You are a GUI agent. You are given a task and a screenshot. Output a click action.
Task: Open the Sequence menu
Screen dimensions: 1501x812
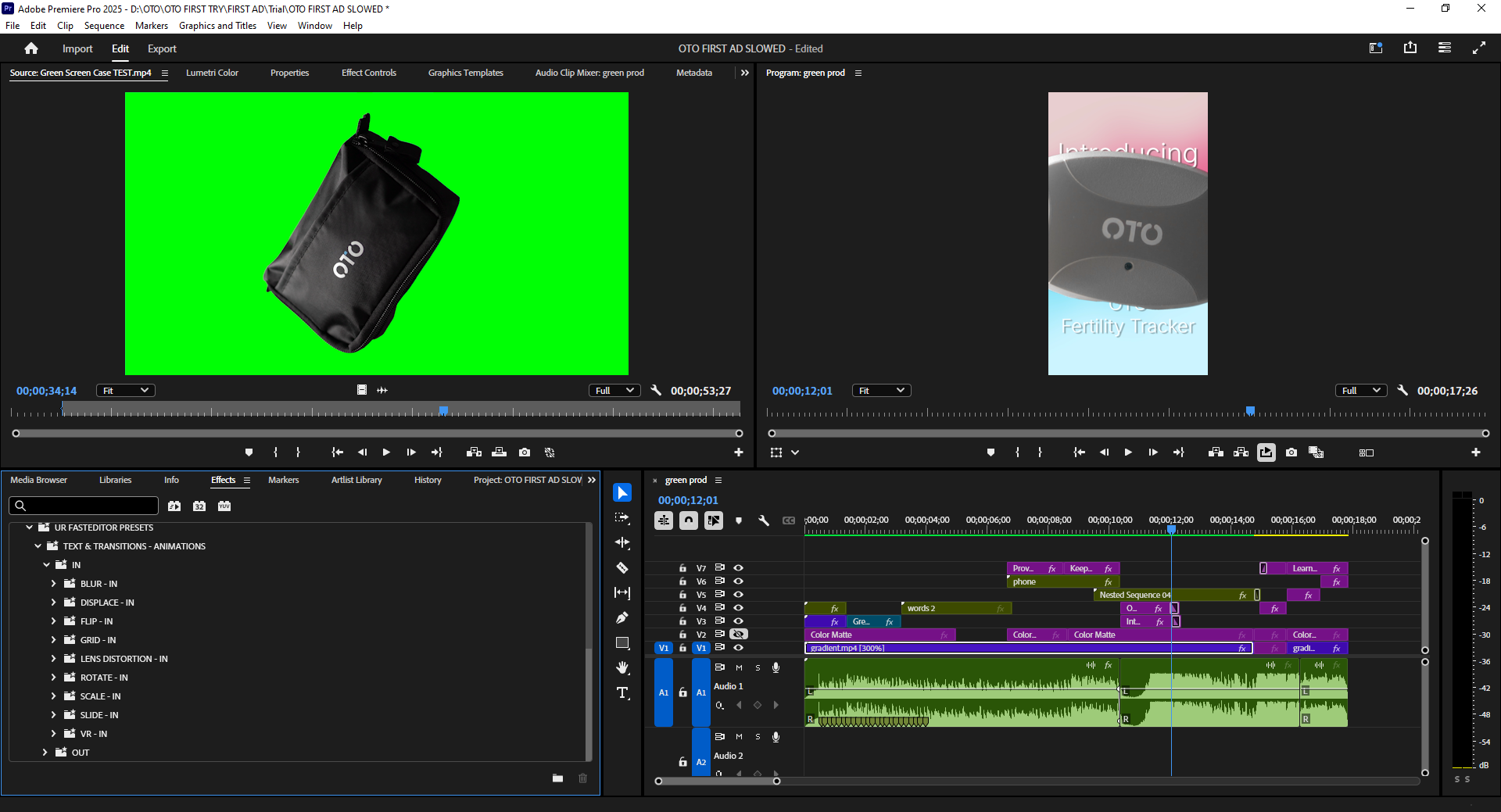click(x=104, y=26)
